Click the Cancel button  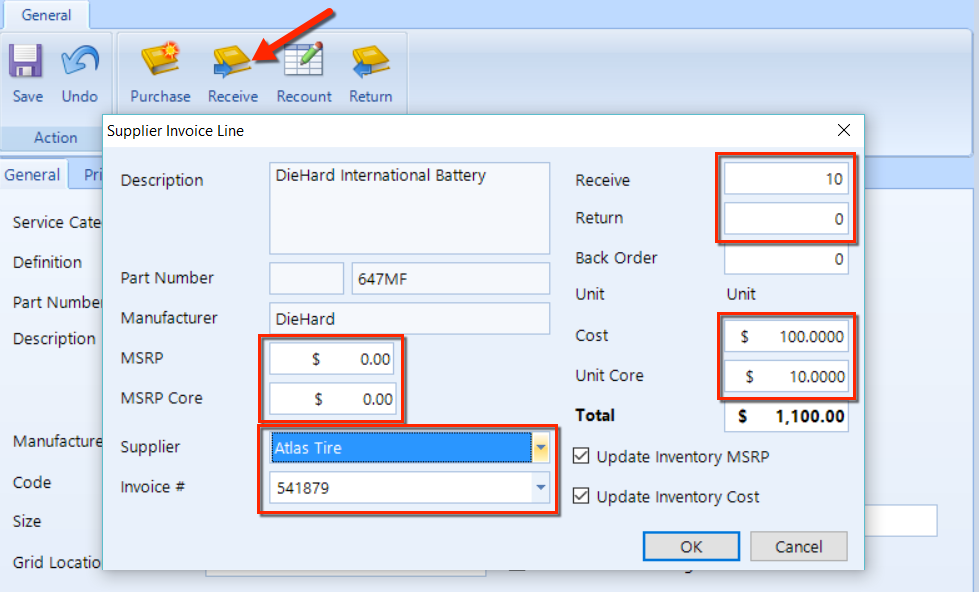pyautogui.click(x=798, y=547)
